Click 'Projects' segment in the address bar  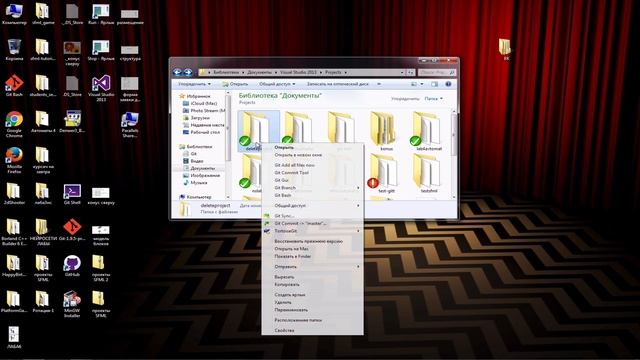(333, 72)
